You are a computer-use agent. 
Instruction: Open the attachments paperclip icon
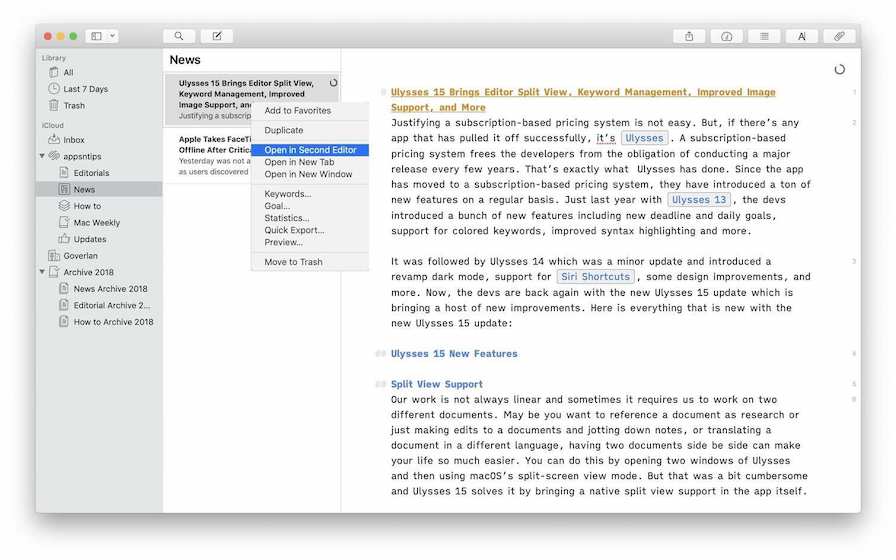tap(839, 36)
